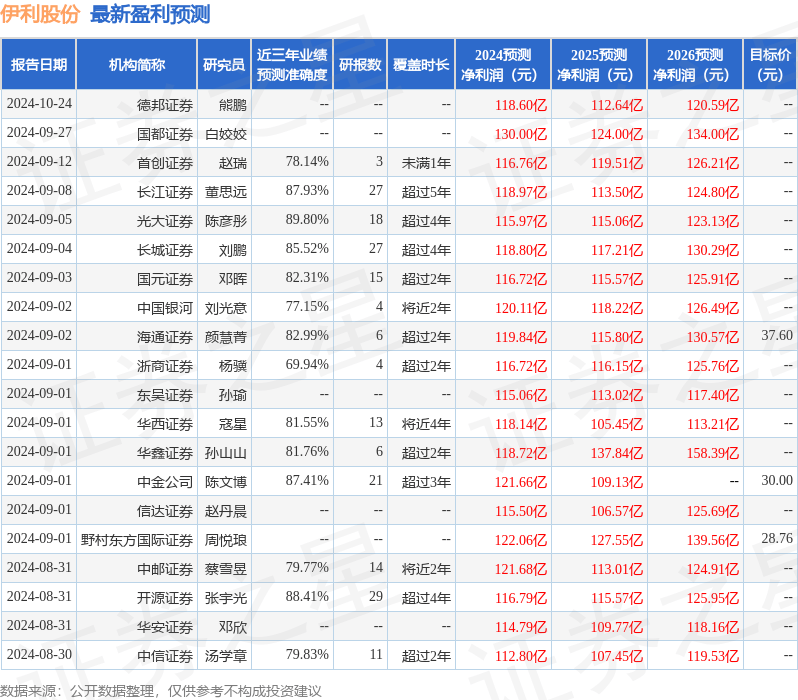Click analyst name 汤学章
This screenshot has height=700, width=798.
[x=226, y=657]
